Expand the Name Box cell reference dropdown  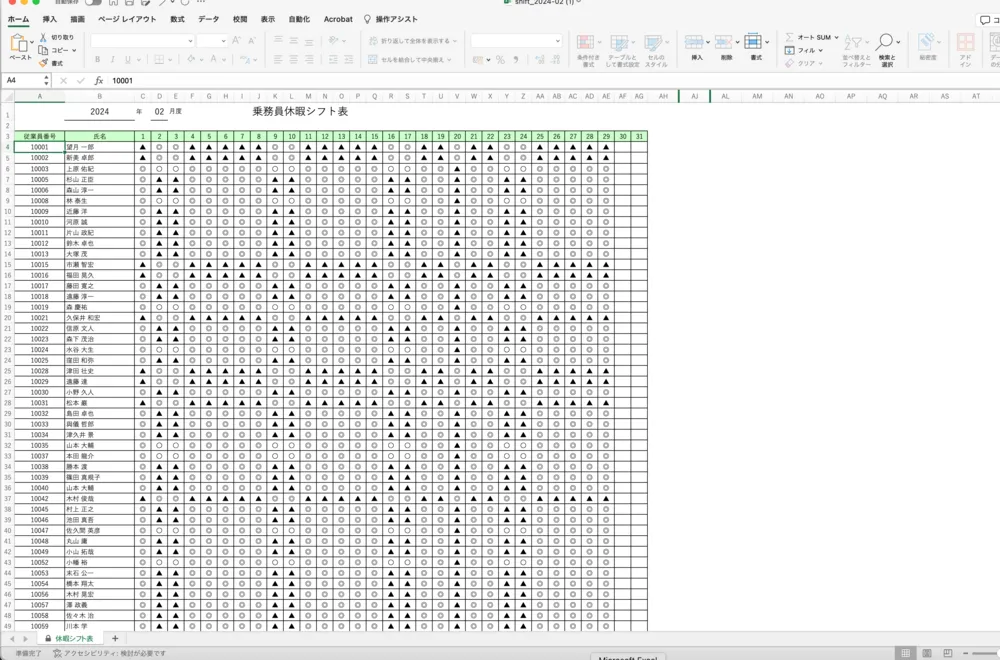pyautogui.click(x=46, y=80)
